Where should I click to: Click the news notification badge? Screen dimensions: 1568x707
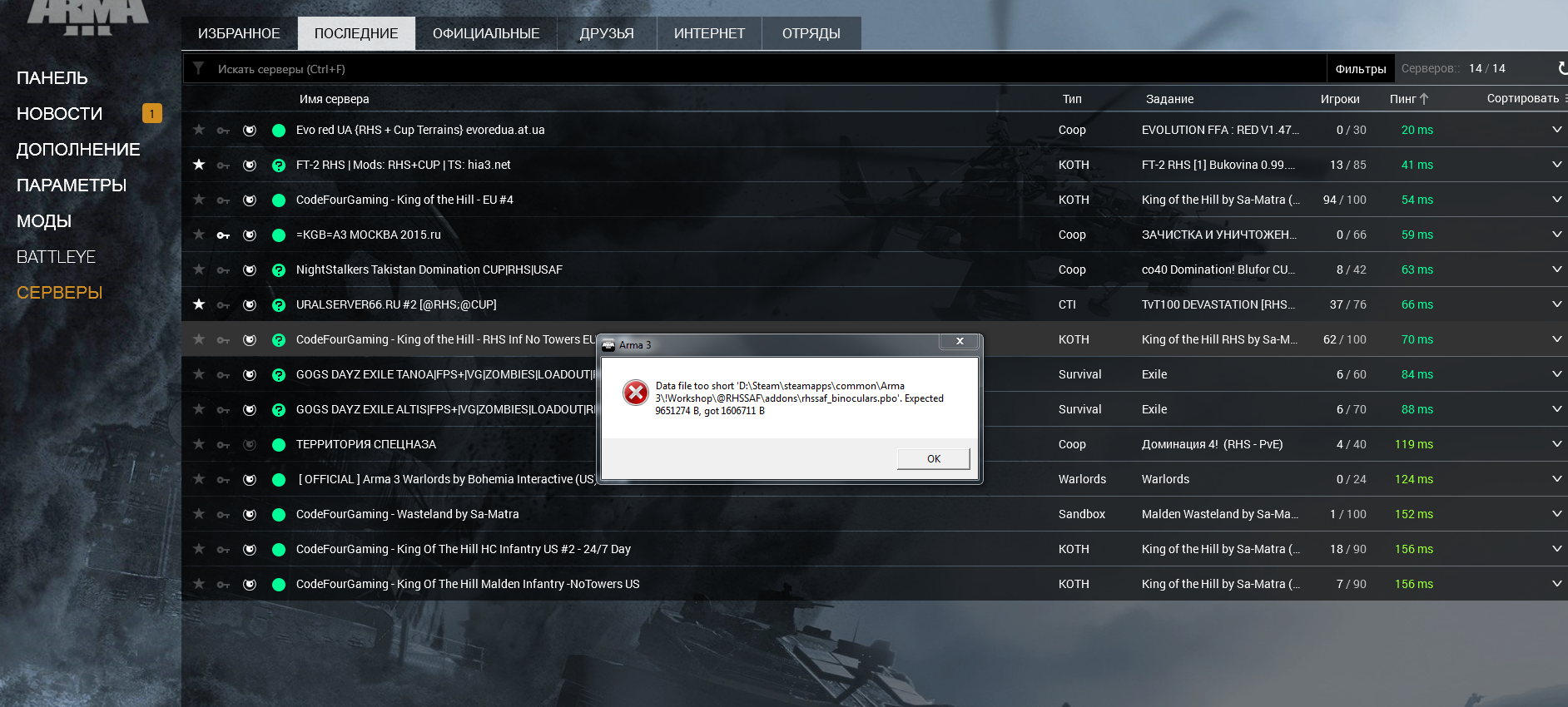coord(152,113)
